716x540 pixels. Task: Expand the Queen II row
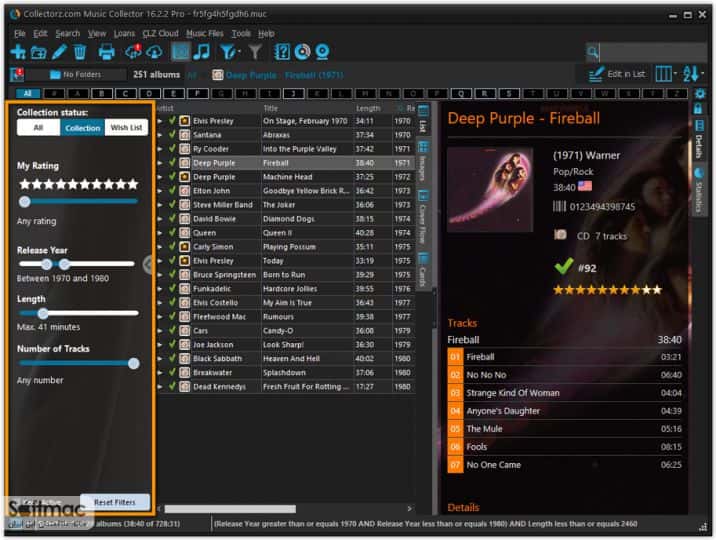pos(160,233)
